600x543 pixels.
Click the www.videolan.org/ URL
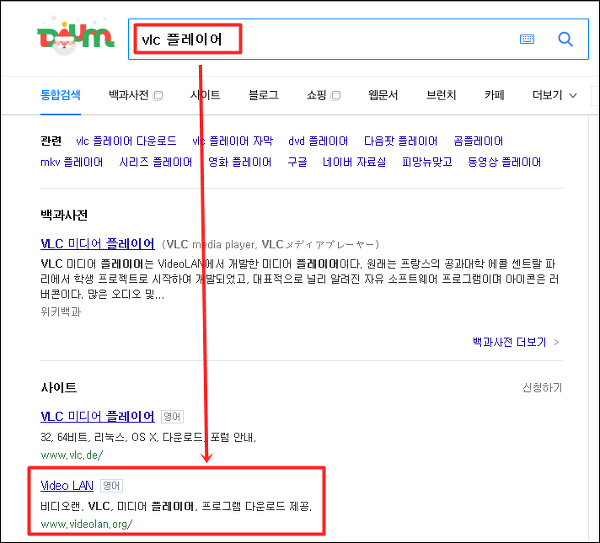pyautogui.click(x=86, y=524)
